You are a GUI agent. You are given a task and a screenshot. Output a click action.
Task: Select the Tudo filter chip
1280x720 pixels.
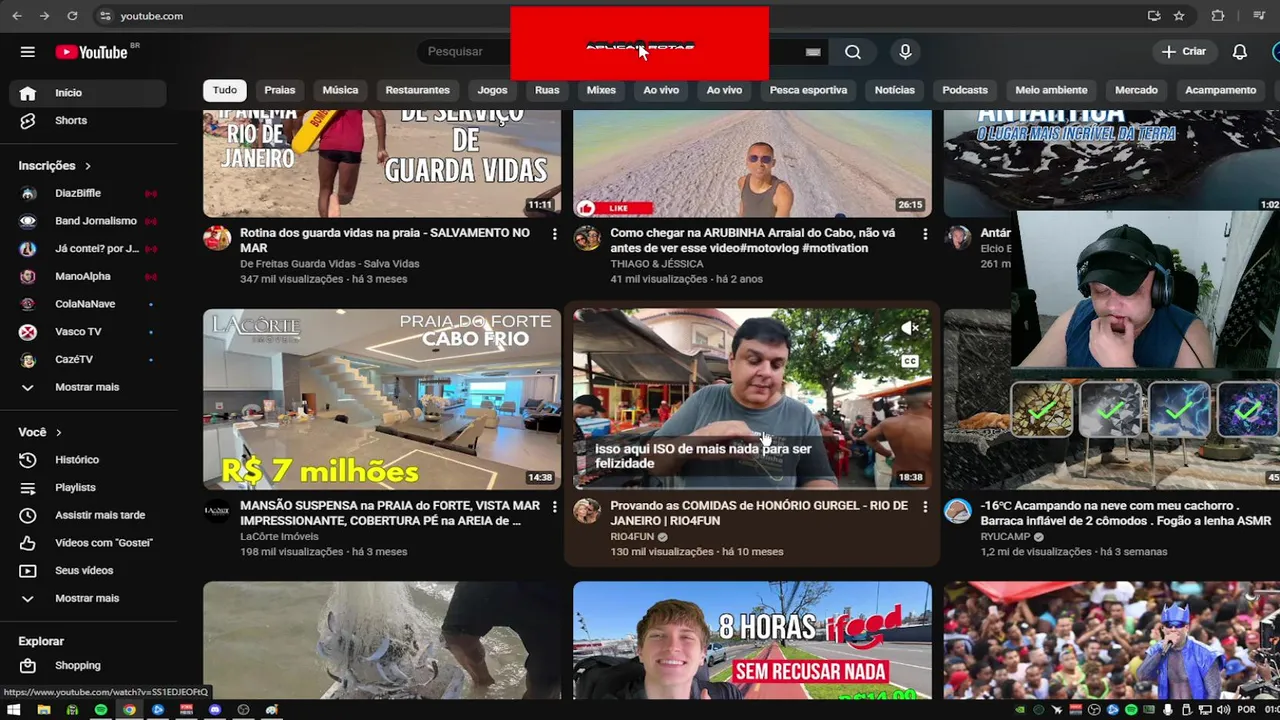(x=225, y=90)
